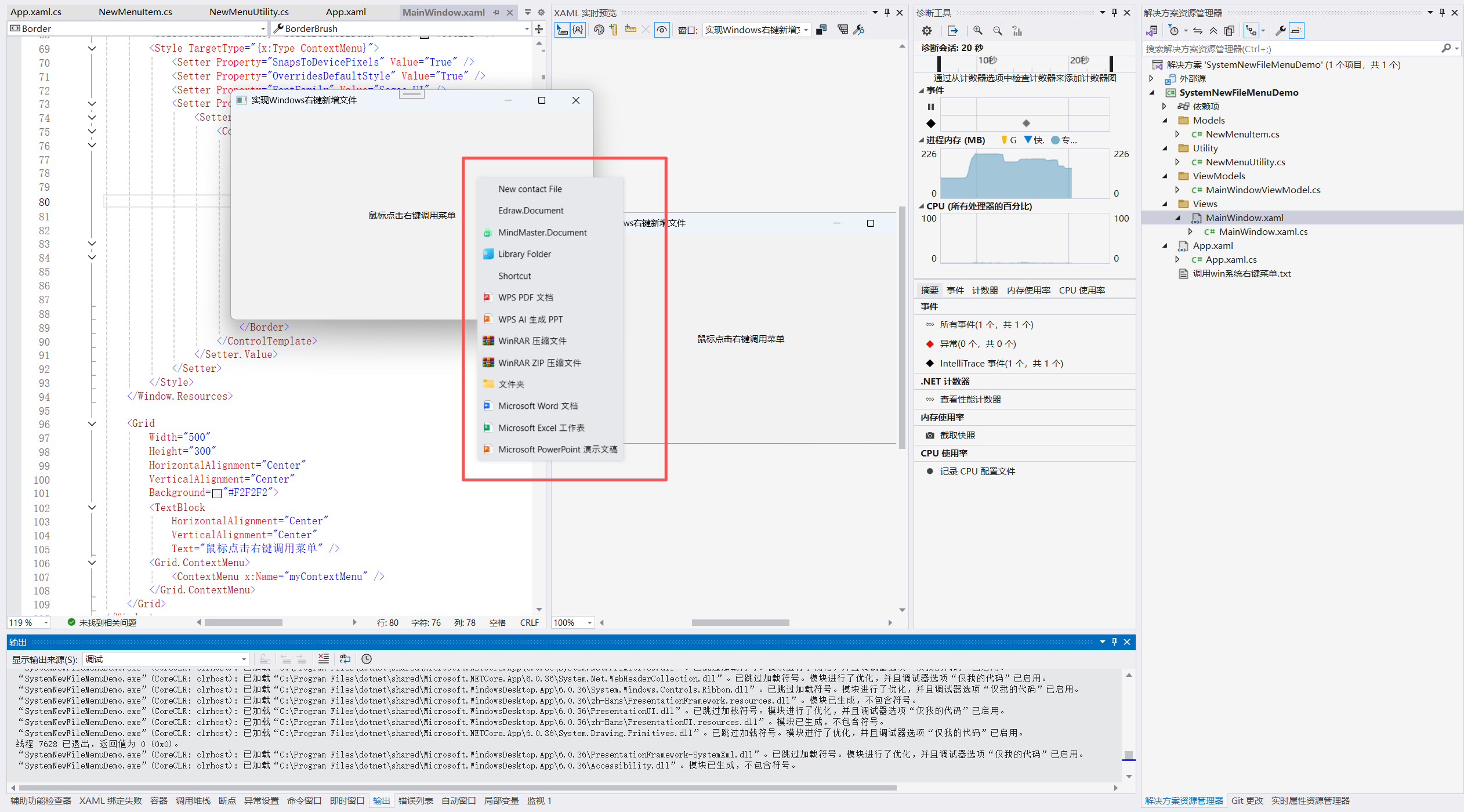Image resolution: width=1464 pixels, height=812 pixels.
Task: Click Collapse All icon in Solution Explorer
Action: (1213, 31)
